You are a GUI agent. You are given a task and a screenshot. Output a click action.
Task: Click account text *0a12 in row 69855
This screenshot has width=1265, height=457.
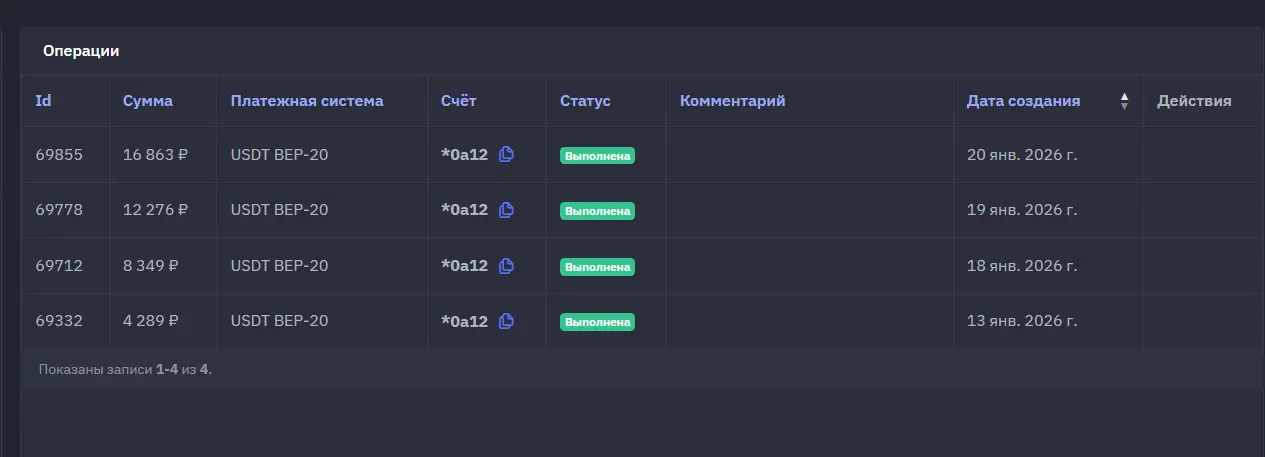click(464, 155)
